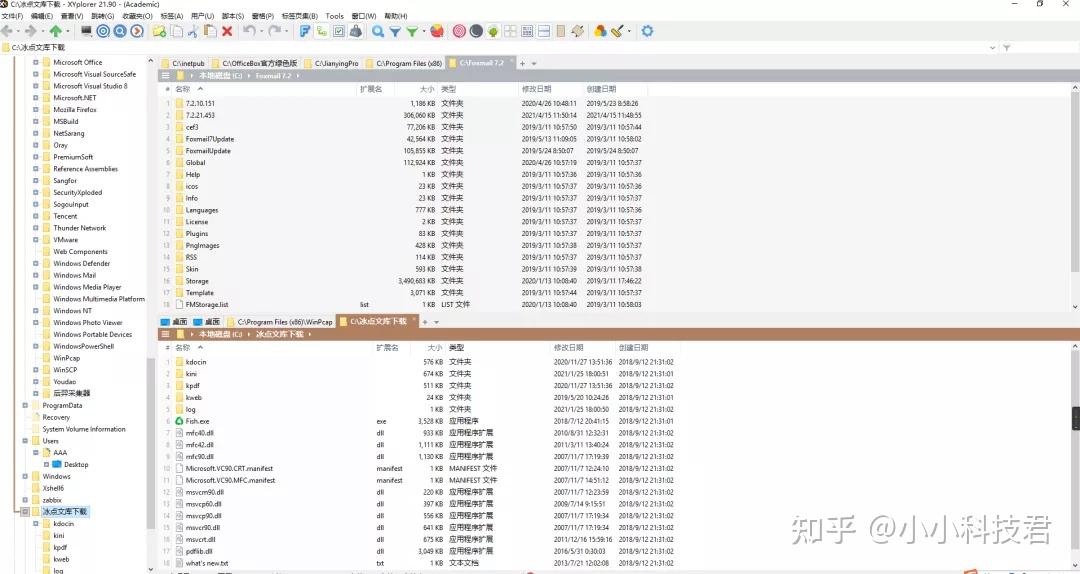Click the computer monitor toolbar icon
Screen dimensions: 1080x574
tap(86, 31)
